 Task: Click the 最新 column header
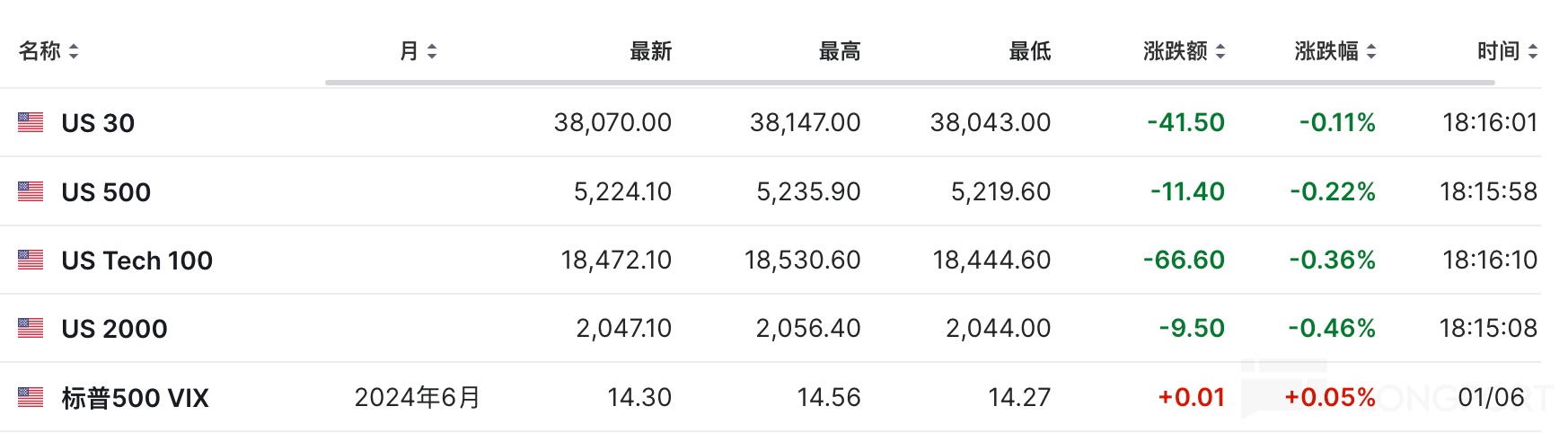650,52
